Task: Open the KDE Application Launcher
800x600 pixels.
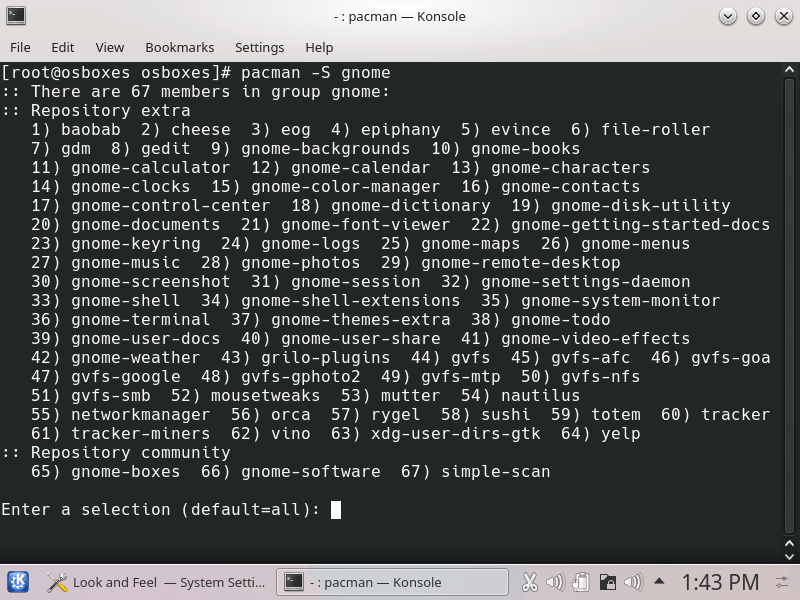Action: (x=16, y=581)
